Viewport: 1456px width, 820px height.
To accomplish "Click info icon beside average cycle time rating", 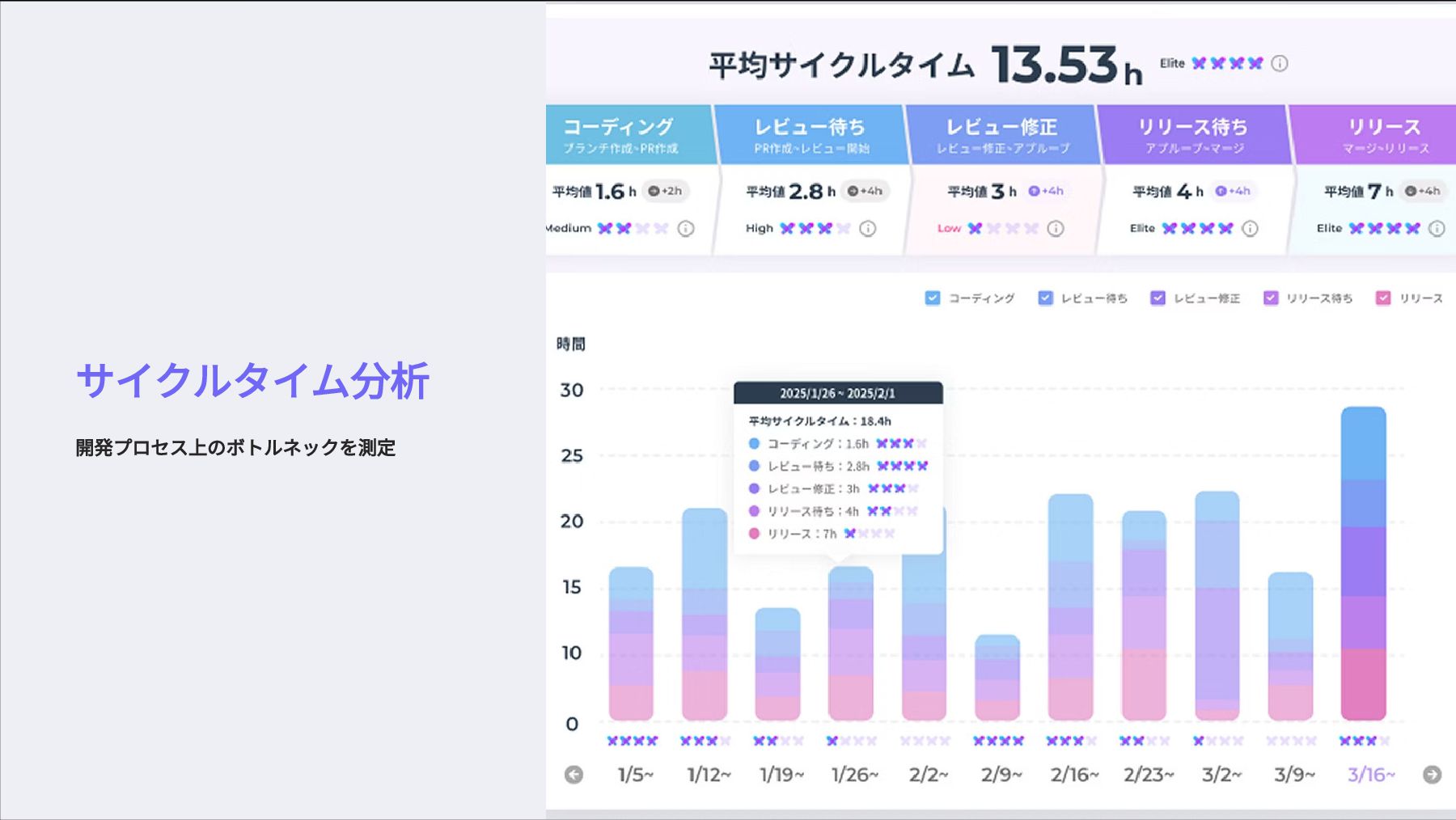I will (x=1279, y=63).
